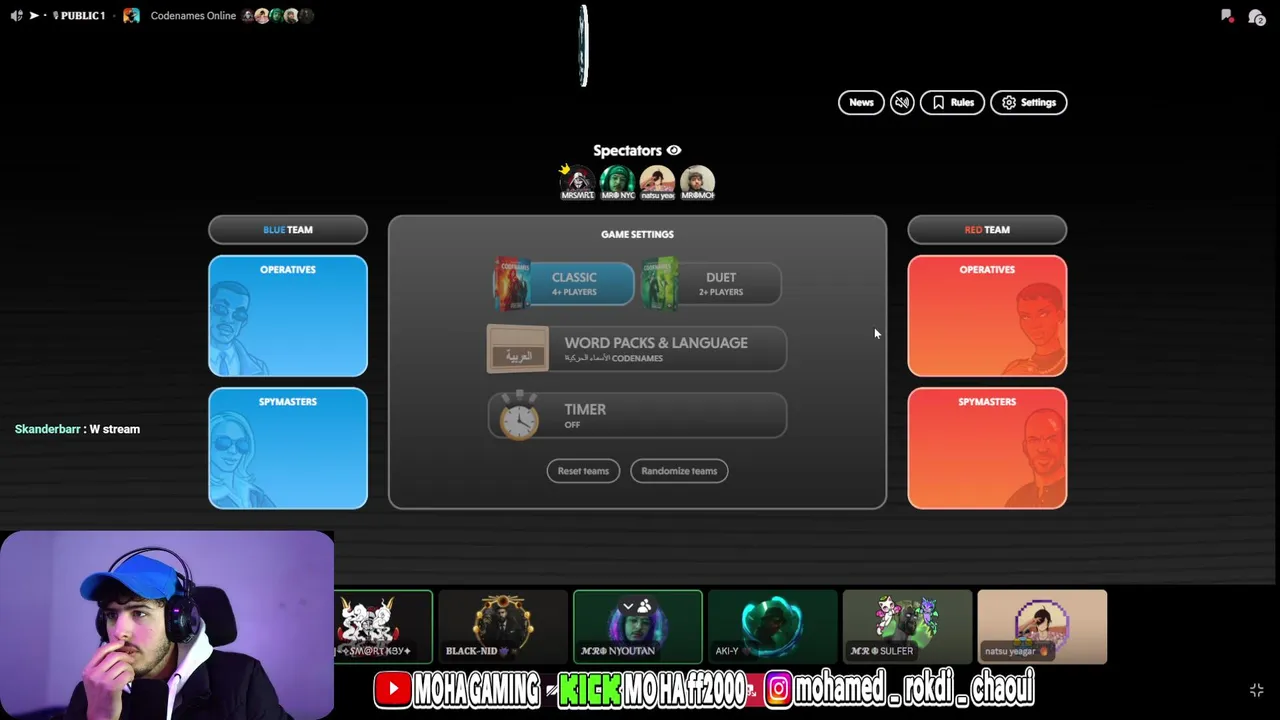Viewport: 1280px width, 720px height.
Task: Expand the chevron on the NYOUTAN tile
Action: pos(628,606)
